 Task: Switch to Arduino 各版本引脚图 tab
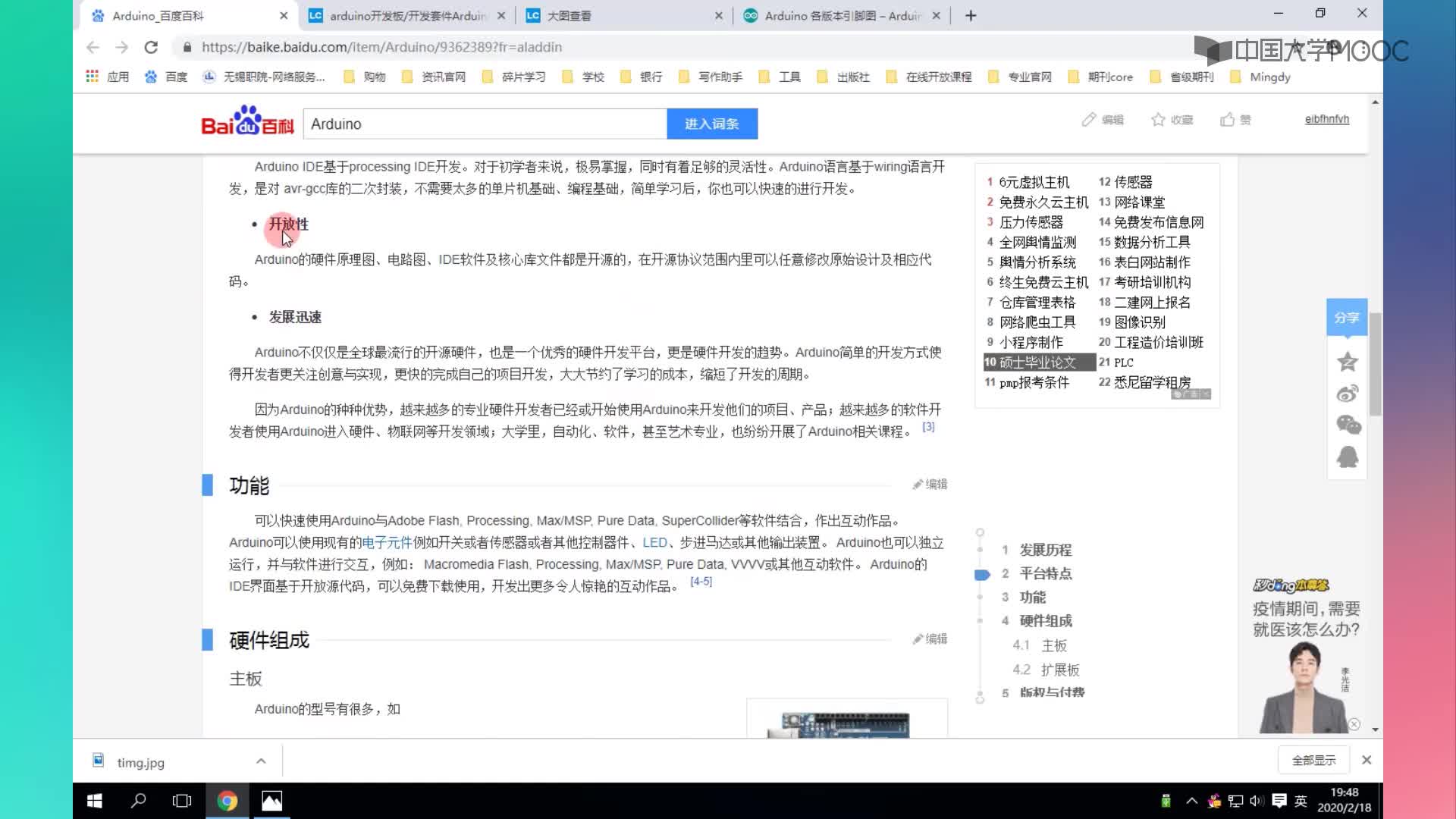[840, 15]
